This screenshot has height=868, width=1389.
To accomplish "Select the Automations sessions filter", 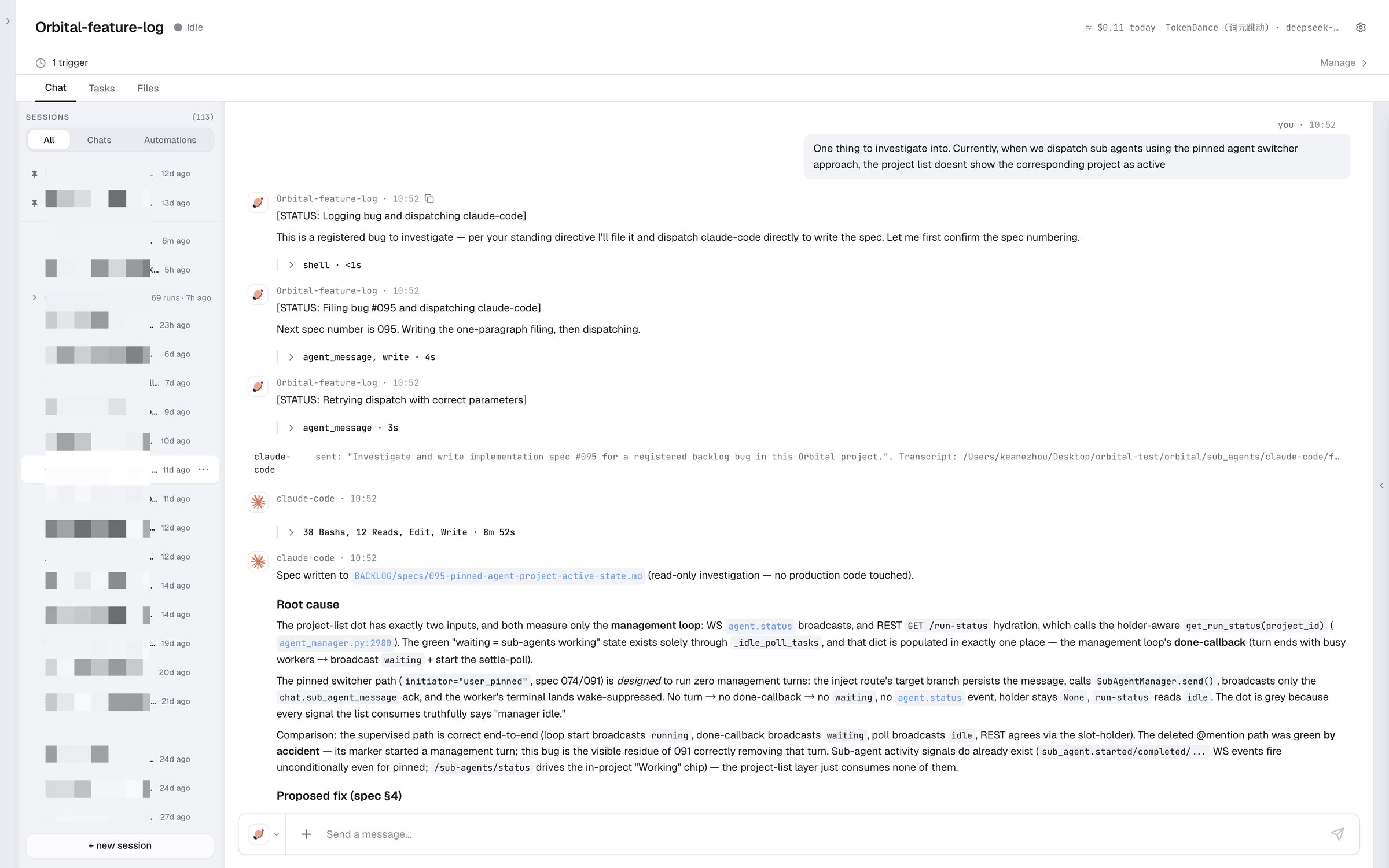I will (x=170, y=140).
